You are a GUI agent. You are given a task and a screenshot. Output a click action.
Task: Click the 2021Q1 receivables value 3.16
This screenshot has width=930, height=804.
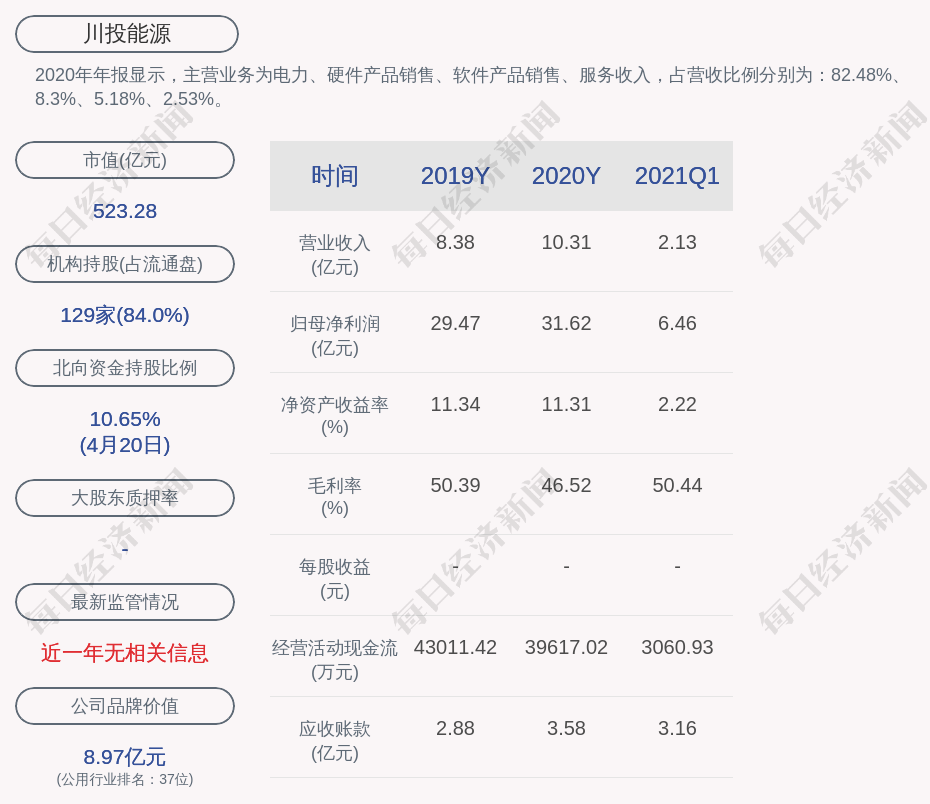pos(677,728)
